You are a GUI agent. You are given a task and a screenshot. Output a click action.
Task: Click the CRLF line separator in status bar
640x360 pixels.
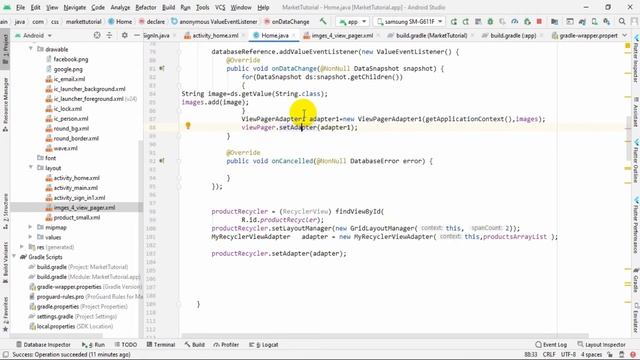click(549, 354)
